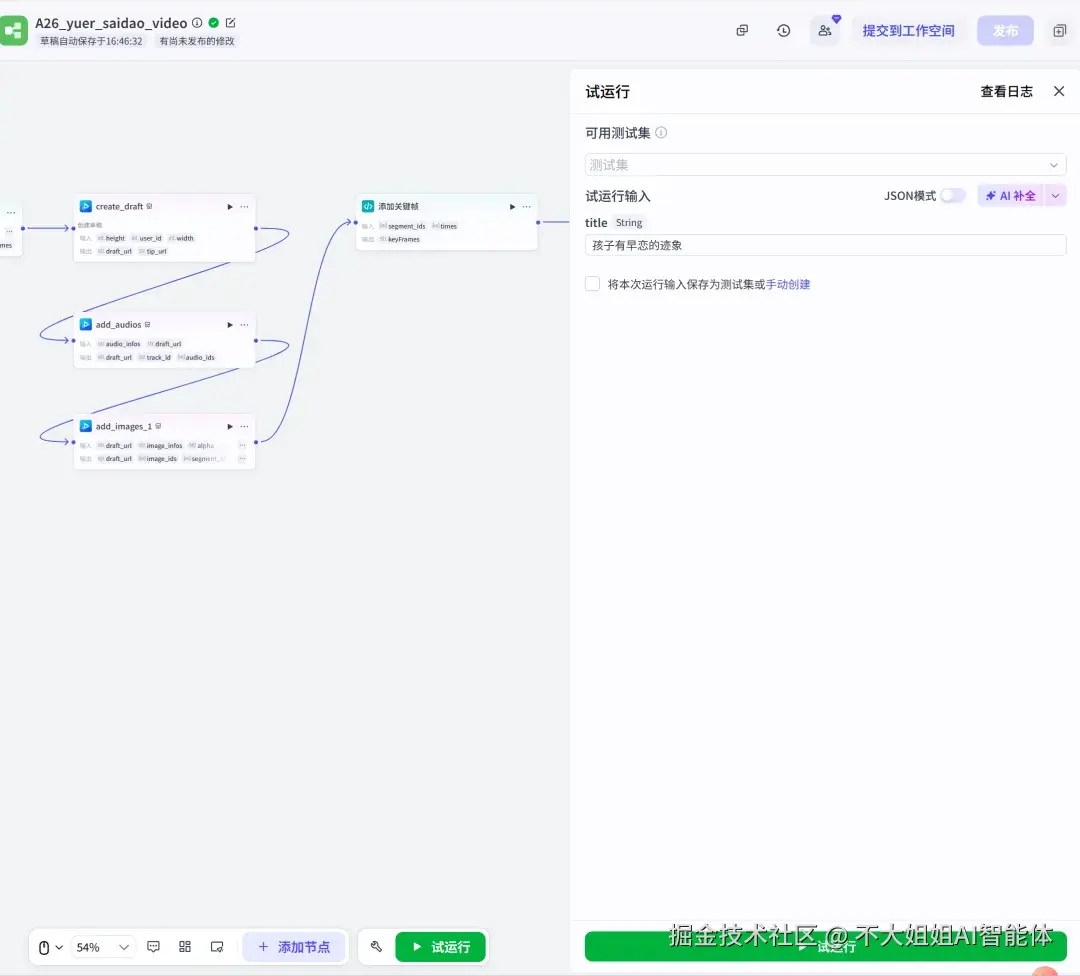Expand hidden outputs on add_images_1 node

(242, 459)
